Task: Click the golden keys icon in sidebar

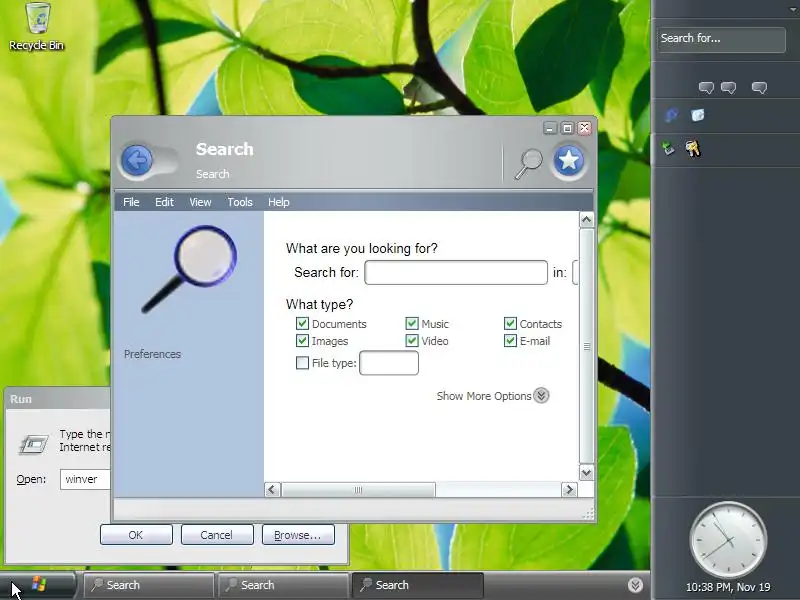Action: coord(693,148)
